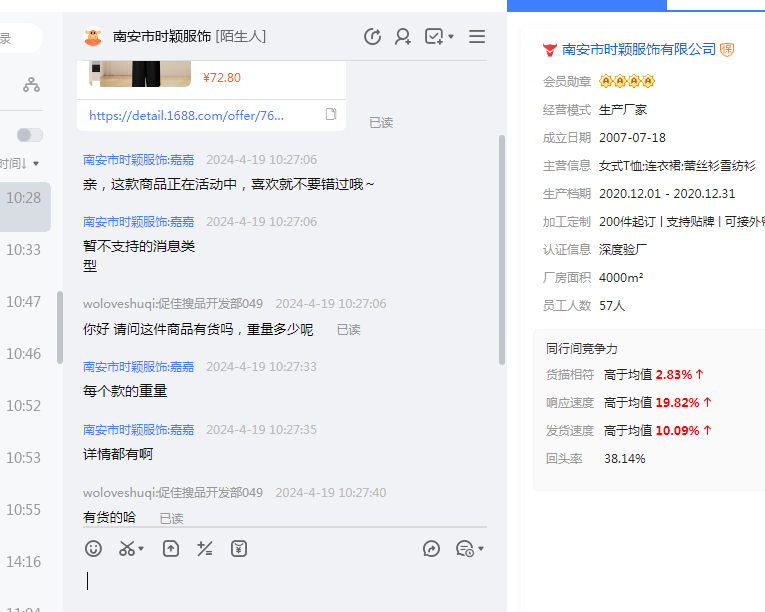Toggle the switch in the left sidebar
Screen dimensions: 765x612
30,135
